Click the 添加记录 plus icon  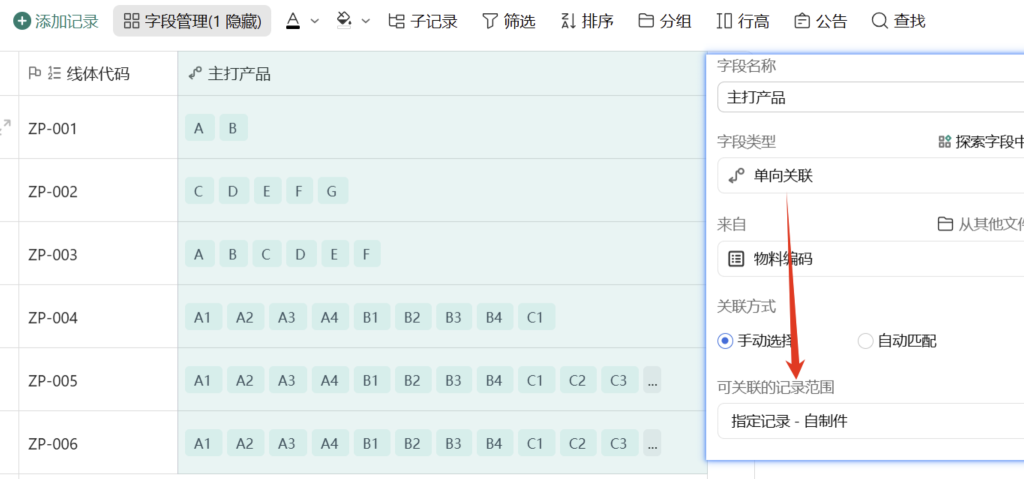22,21
